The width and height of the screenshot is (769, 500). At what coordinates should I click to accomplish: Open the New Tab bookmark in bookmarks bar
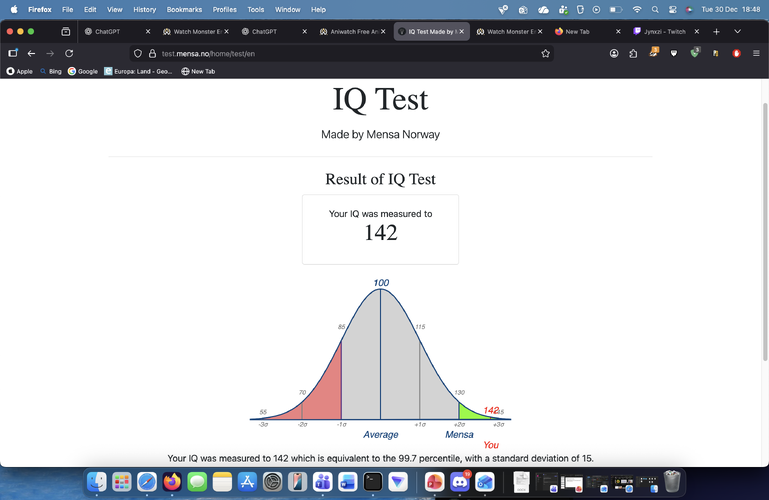(198, 72)
